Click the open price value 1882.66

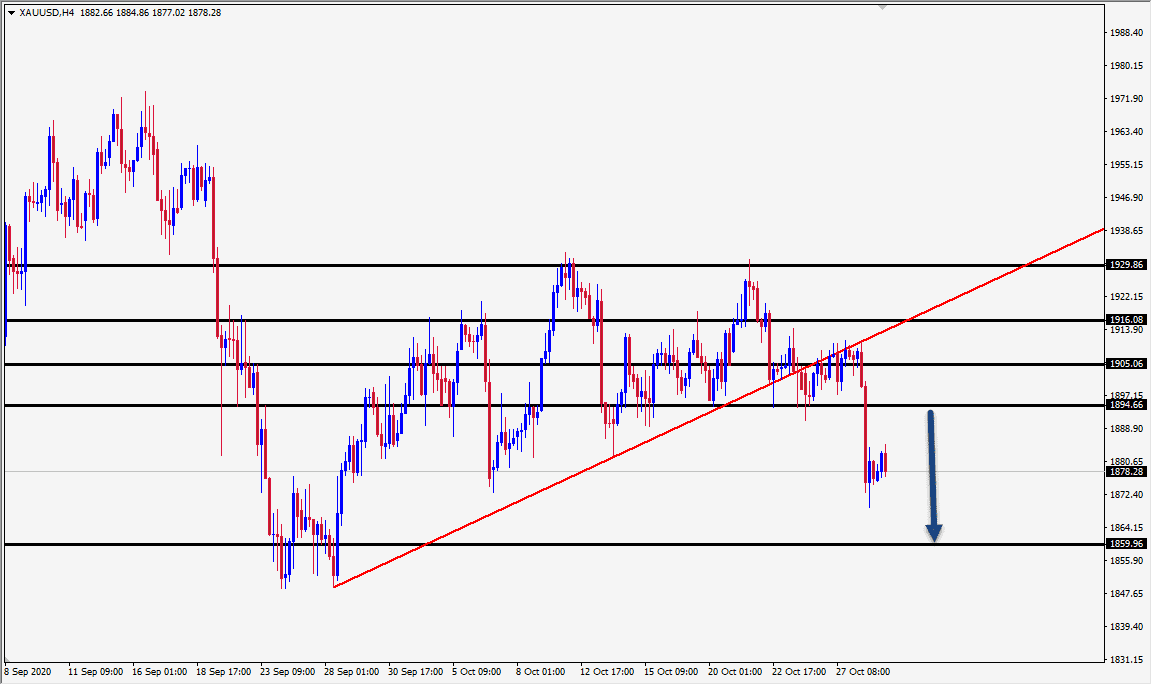96,12
